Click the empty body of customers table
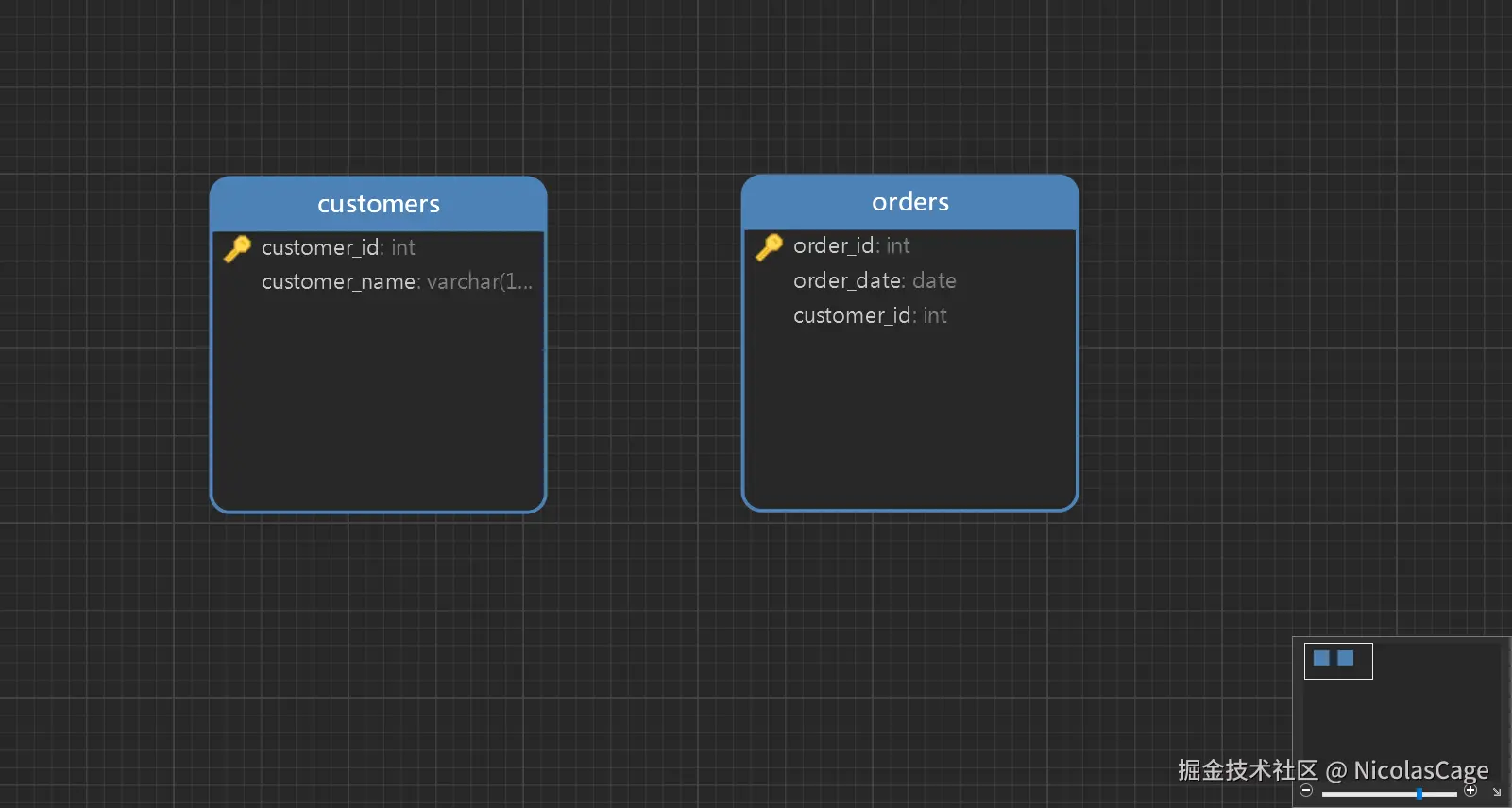Screen dimensions: 1512x808 [x=378, y=406]
